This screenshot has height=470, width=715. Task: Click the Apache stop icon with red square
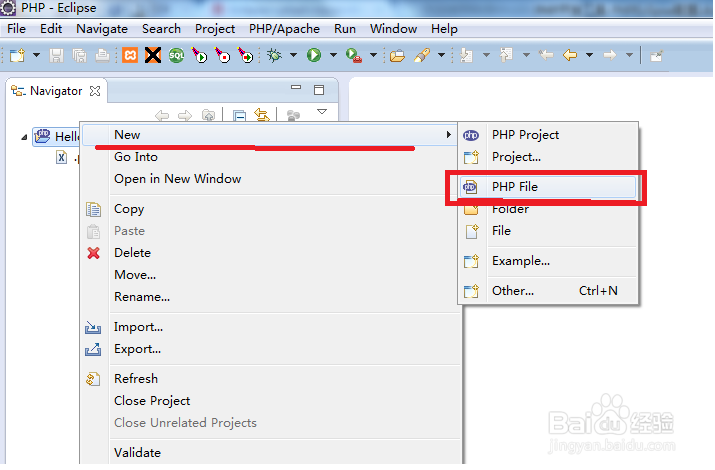tap(223, 56)
